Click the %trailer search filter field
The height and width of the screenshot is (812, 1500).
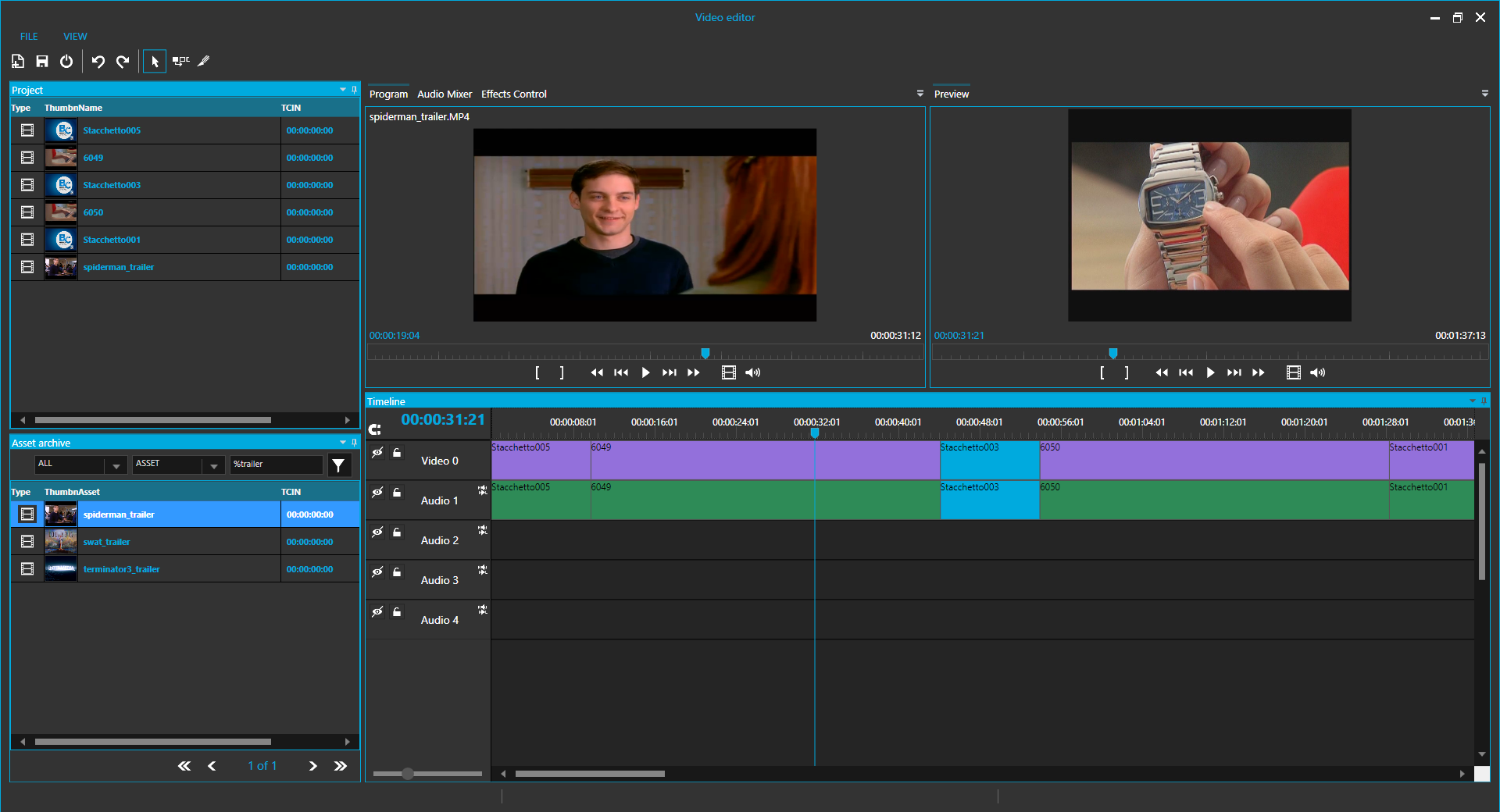[x=276, y=465]
